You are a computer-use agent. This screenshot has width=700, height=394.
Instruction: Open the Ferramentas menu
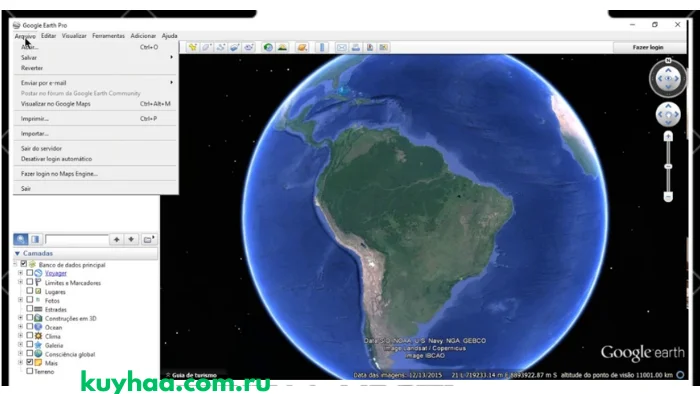click(108, 36)
